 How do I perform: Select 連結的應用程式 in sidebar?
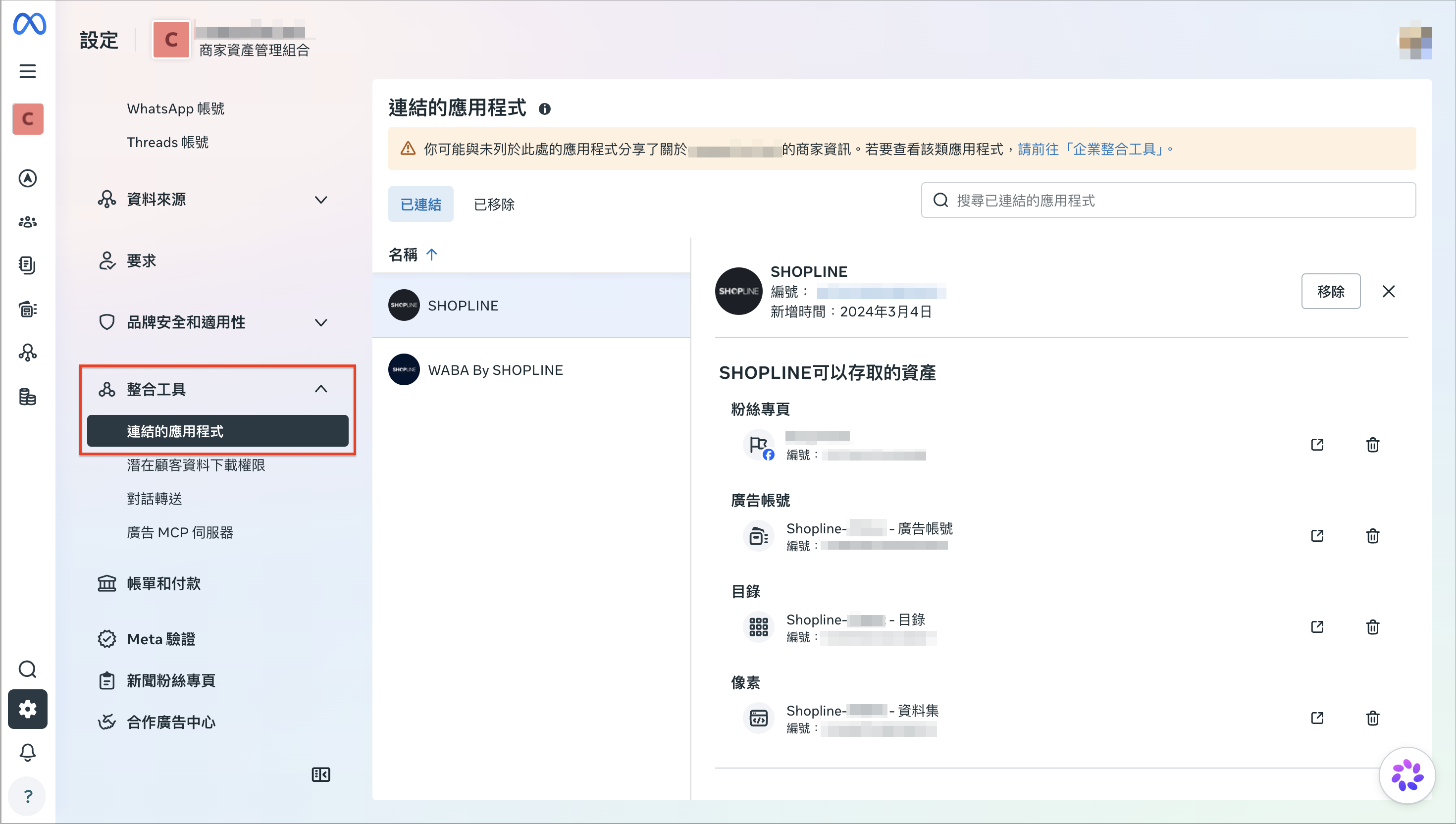tap(217, 431)
